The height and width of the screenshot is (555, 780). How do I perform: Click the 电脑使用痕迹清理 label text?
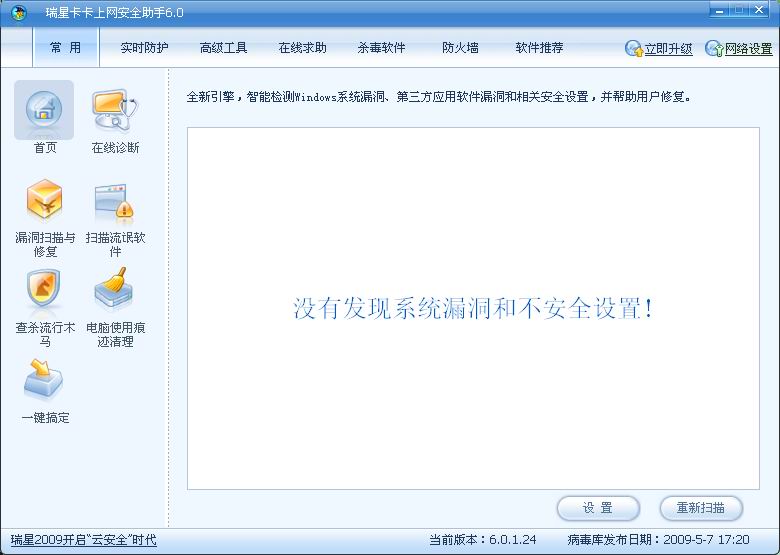(115, 334)
